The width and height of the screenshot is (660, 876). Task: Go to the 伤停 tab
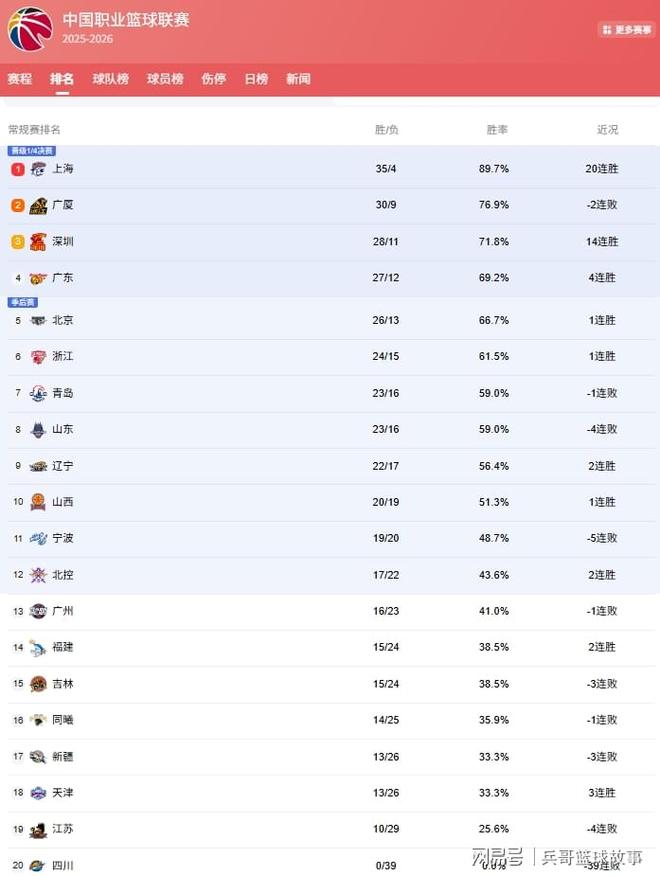pos(213,79)
